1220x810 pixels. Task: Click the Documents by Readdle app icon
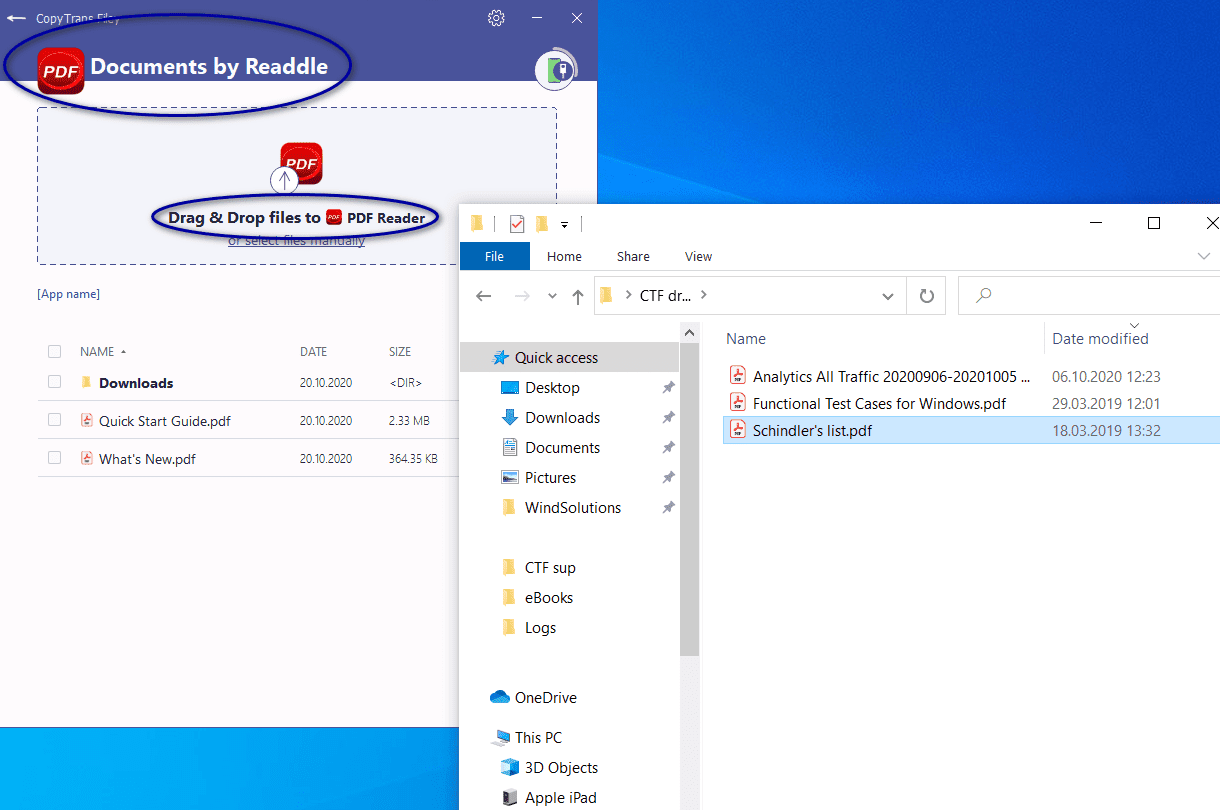click(60, 70)
